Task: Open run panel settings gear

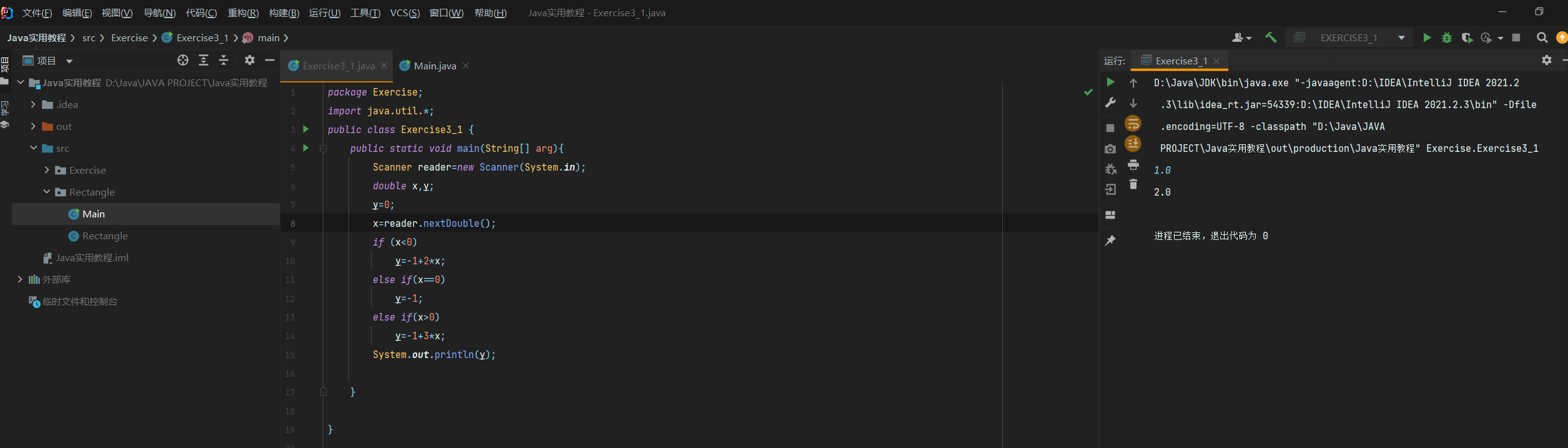Action: click(x=1547, y=60)
